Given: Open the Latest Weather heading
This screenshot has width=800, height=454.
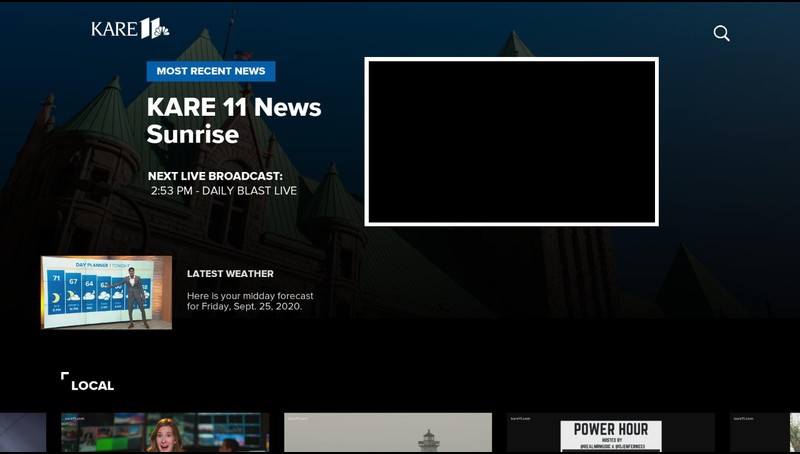Looking at the screenshot, I should point(230,274).
